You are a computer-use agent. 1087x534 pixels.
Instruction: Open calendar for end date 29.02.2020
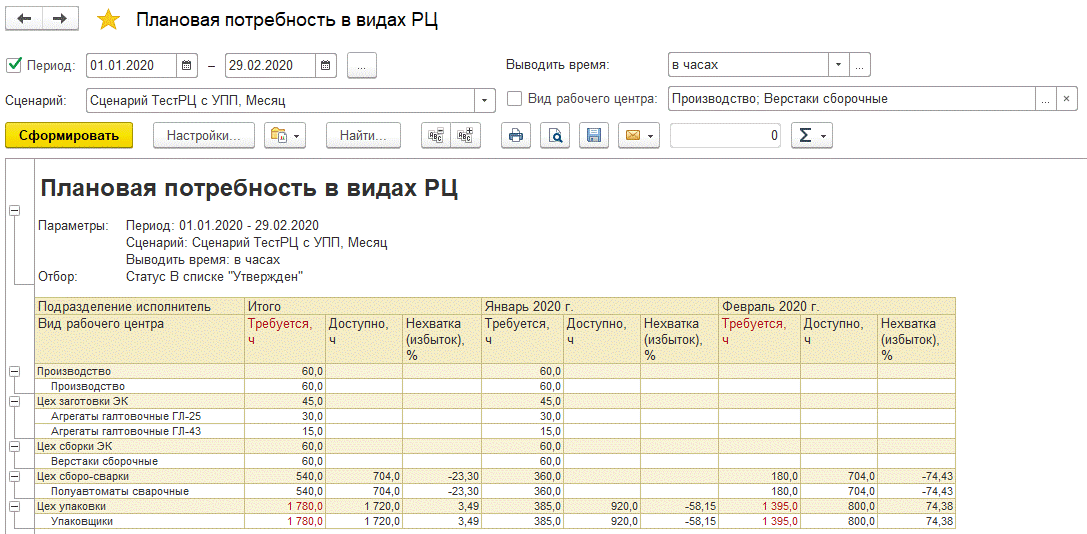(x=326, y=65)
